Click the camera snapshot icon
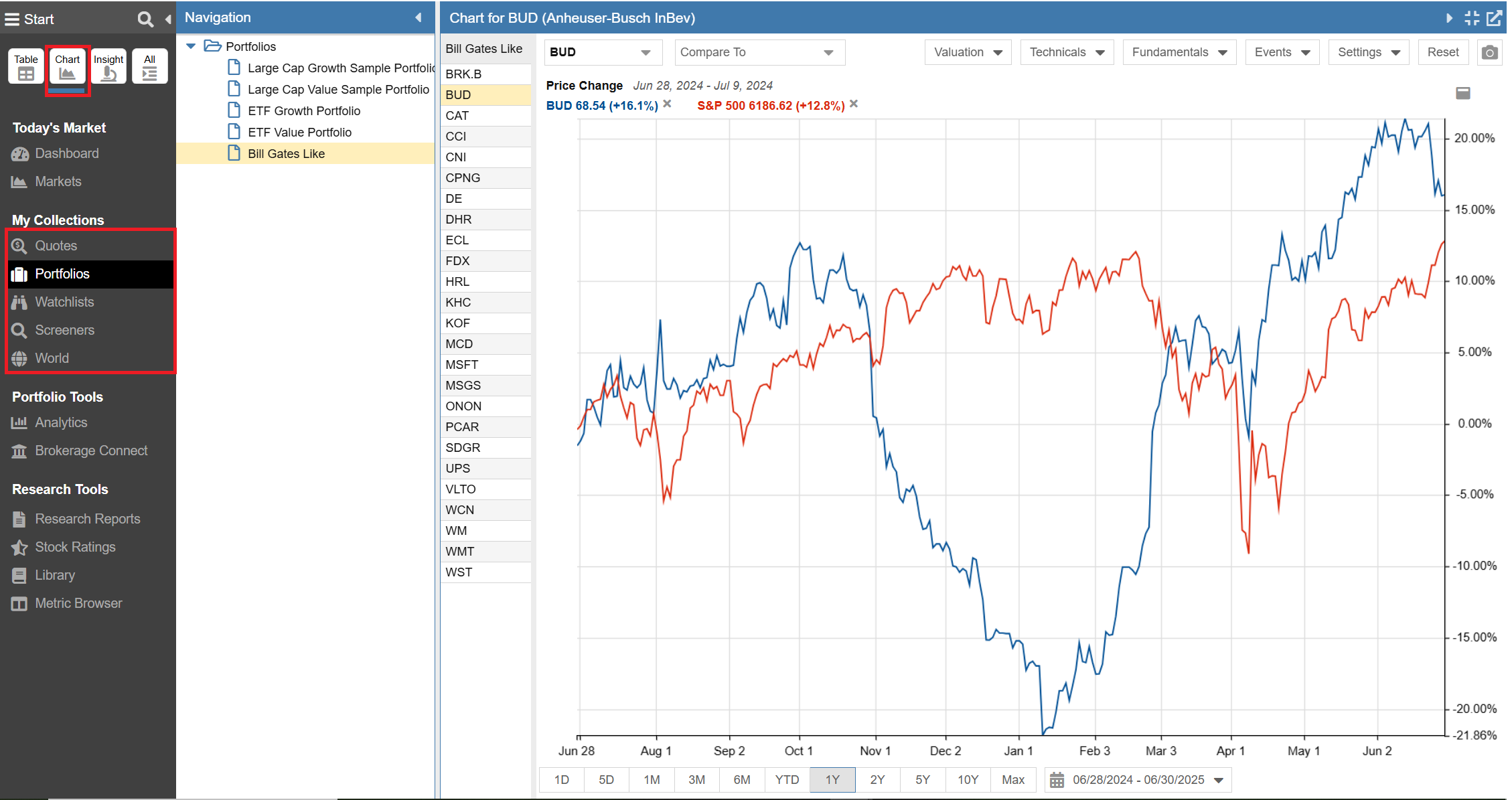The width and height of the screenshot is (1512, 800). coord(1489,52)
